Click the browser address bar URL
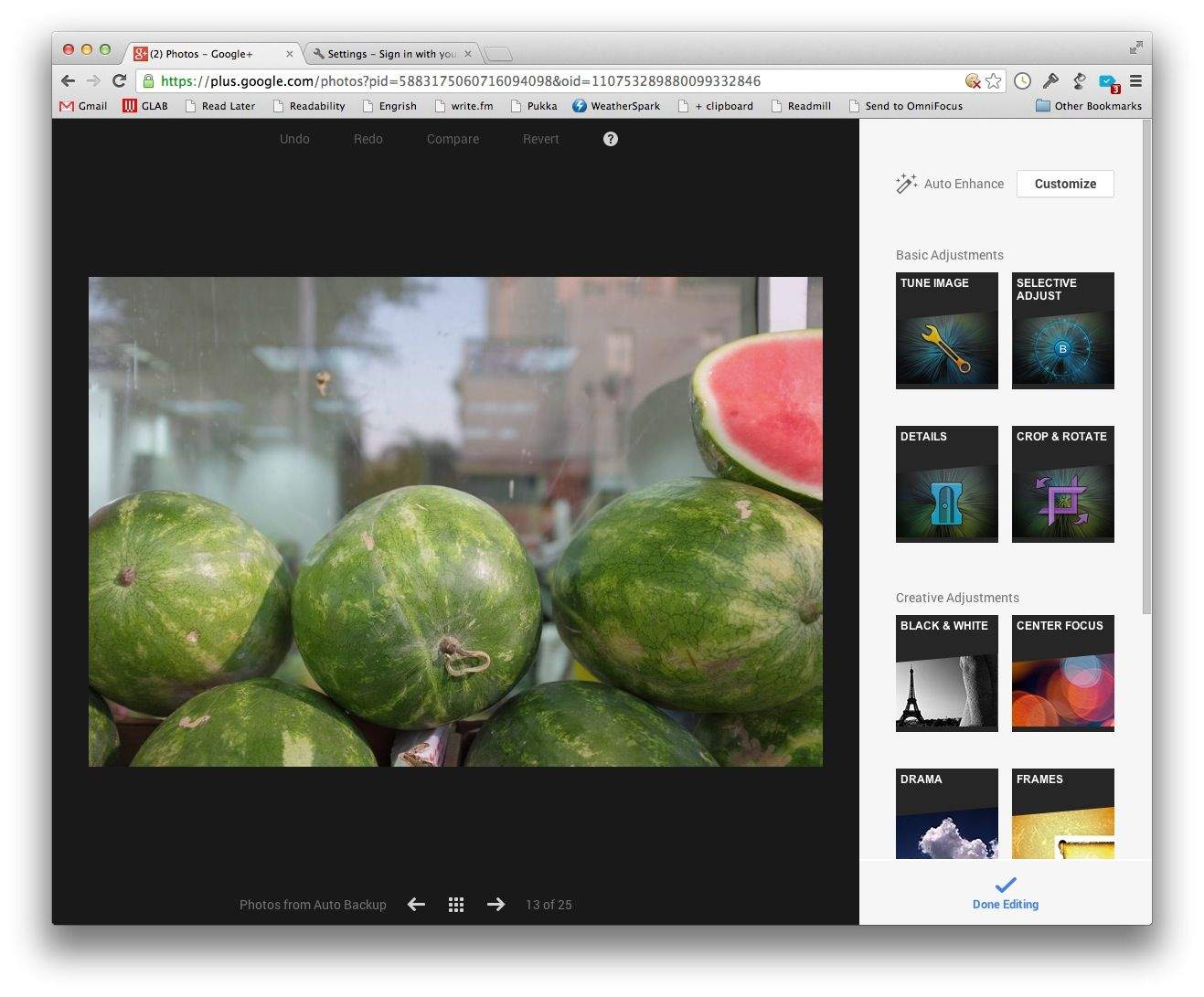The width and height of the screenshot is (1204, 997). point(549,81)
